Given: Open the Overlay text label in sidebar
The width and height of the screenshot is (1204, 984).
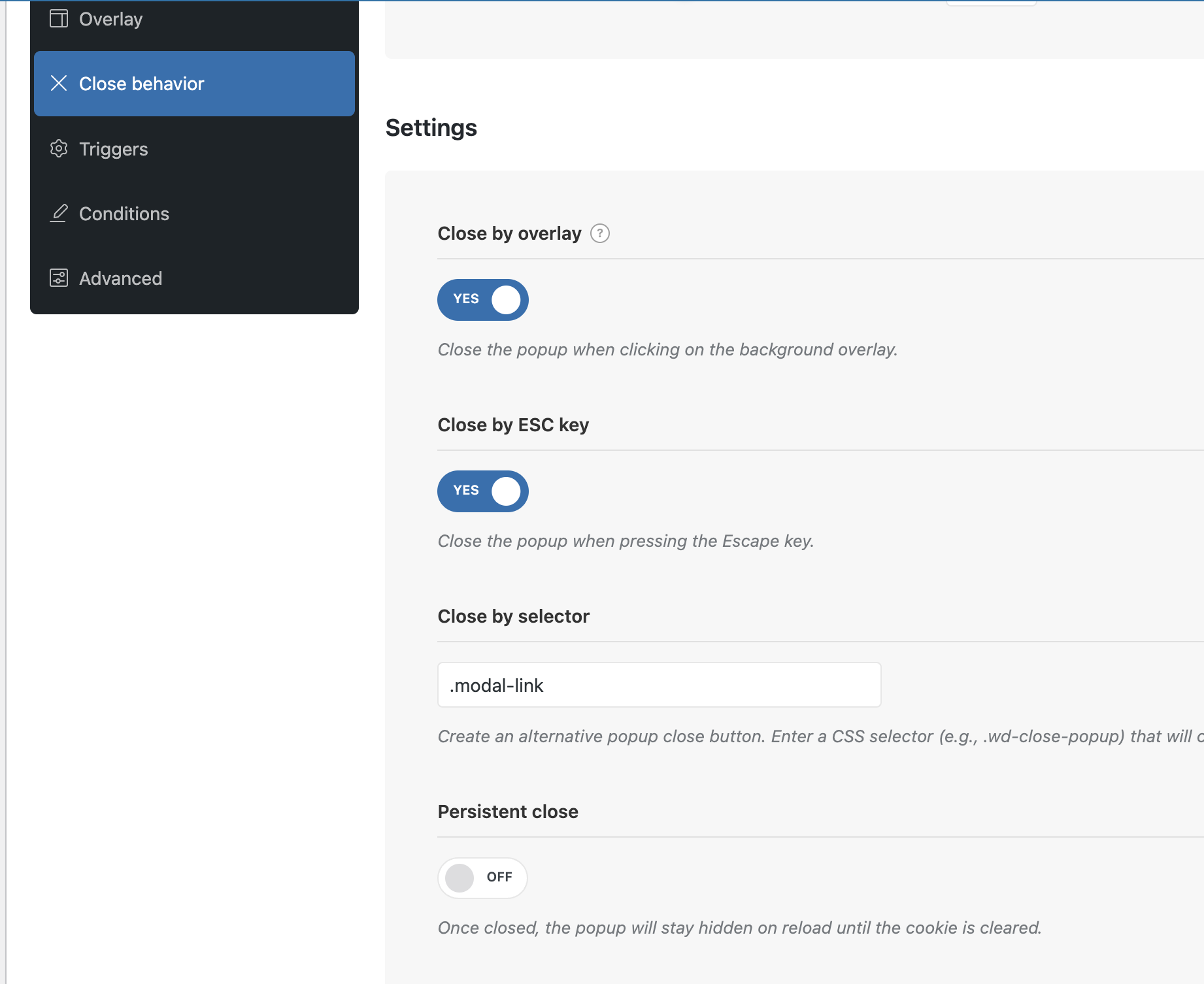Looking at the screenshot, I should [x=110, y=19].
